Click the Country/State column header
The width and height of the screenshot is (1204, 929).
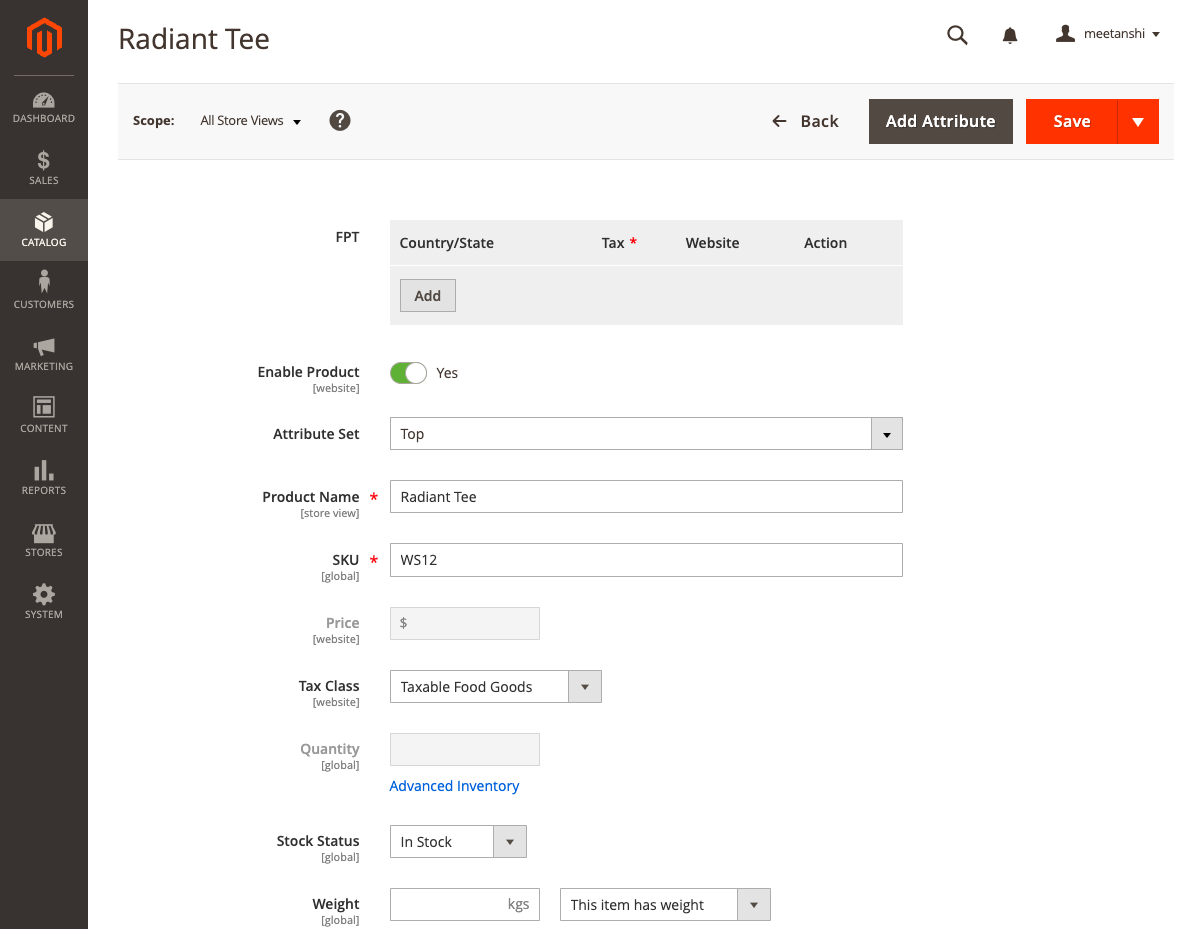447,243
